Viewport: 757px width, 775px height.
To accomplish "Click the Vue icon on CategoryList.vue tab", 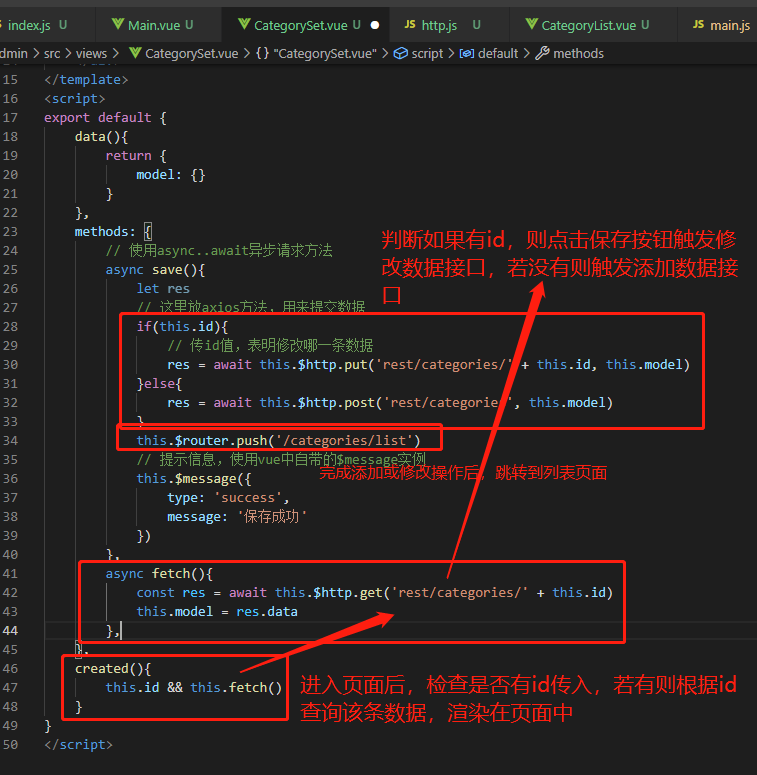I will pyautogui.click(x=532, y=24).
